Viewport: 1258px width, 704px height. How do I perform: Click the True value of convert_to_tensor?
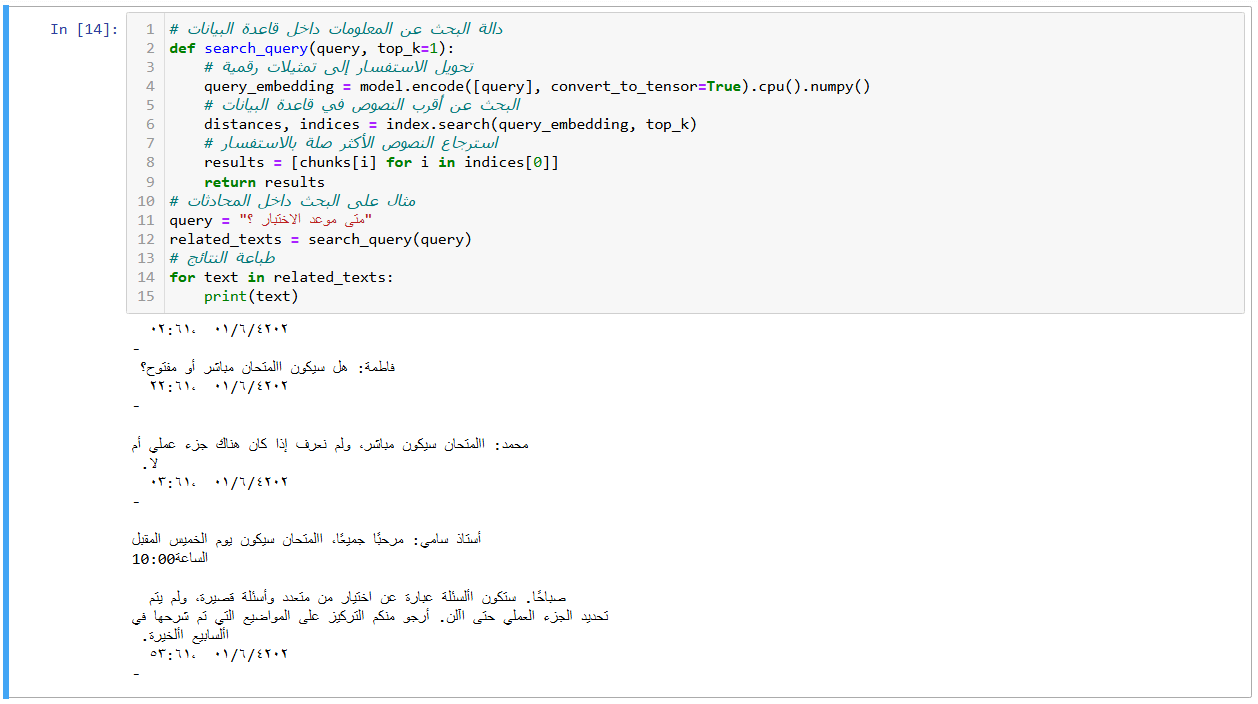(723, 86)
